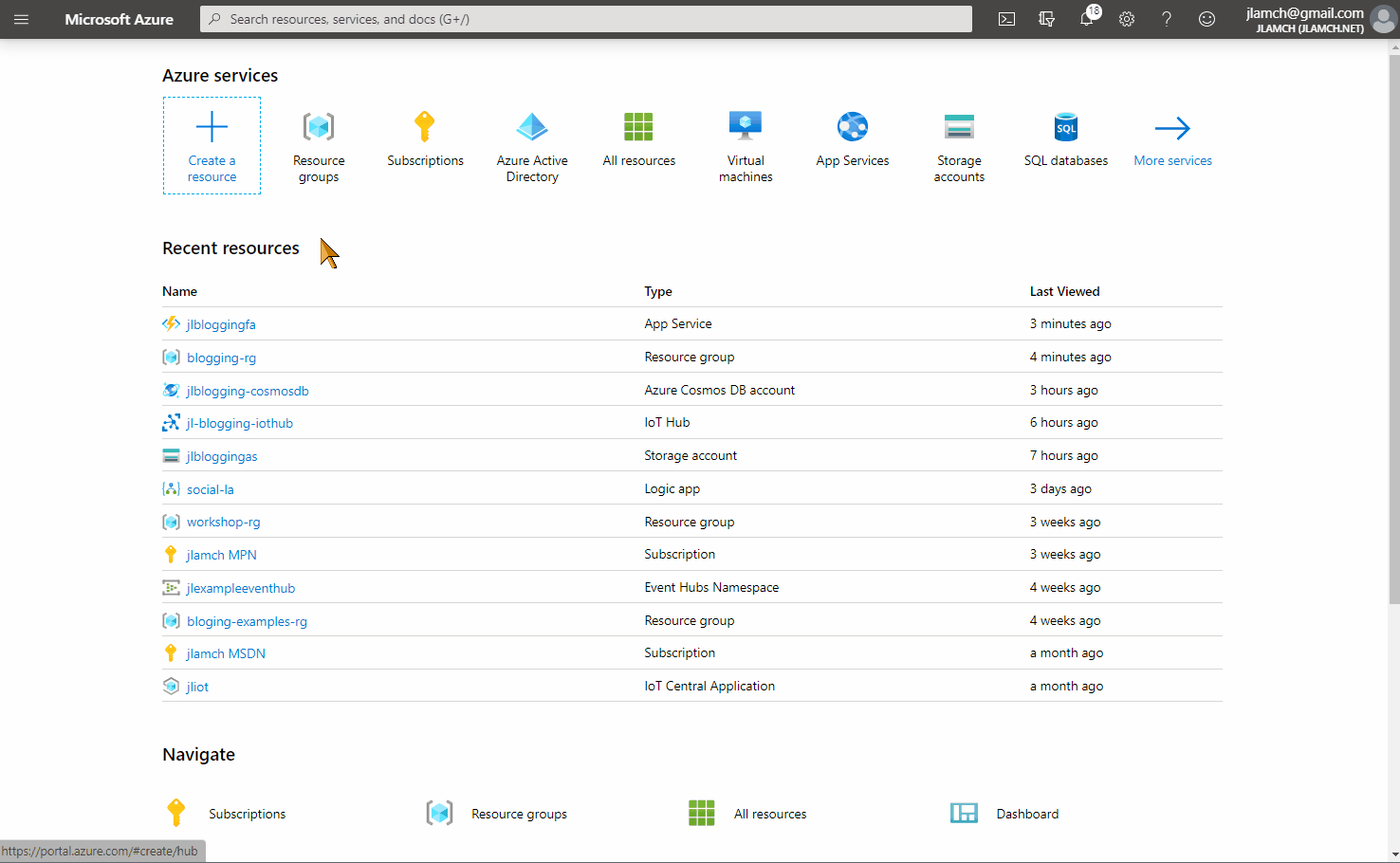The width and height of the screenshot is (1400, 863).
Task: Click the Last Viewed column header
Action: click(x=1064, y=291)
